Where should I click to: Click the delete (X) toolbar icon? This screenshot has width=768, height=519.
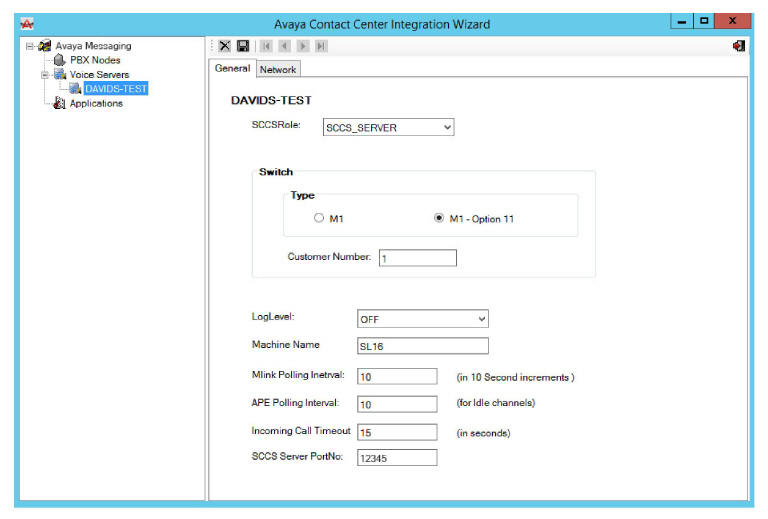click(224, 46)
